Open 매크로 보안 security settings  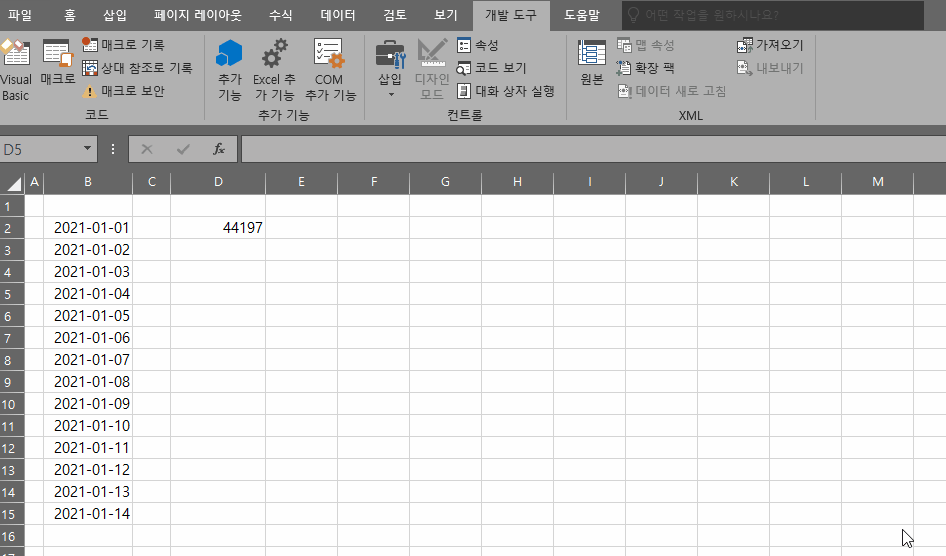pyautogui.click(x=123, y=91)
